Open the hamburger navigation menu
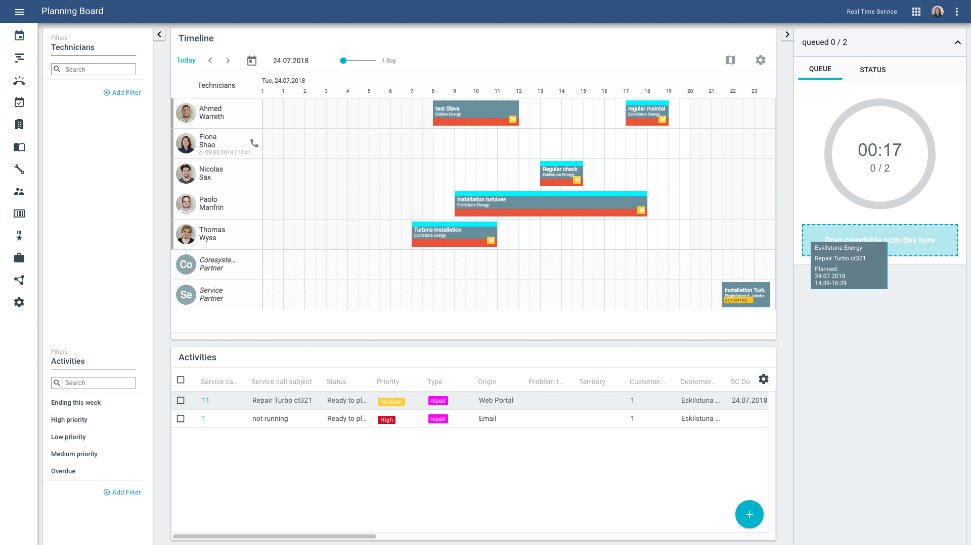The image size is (971, 545). 19,12
